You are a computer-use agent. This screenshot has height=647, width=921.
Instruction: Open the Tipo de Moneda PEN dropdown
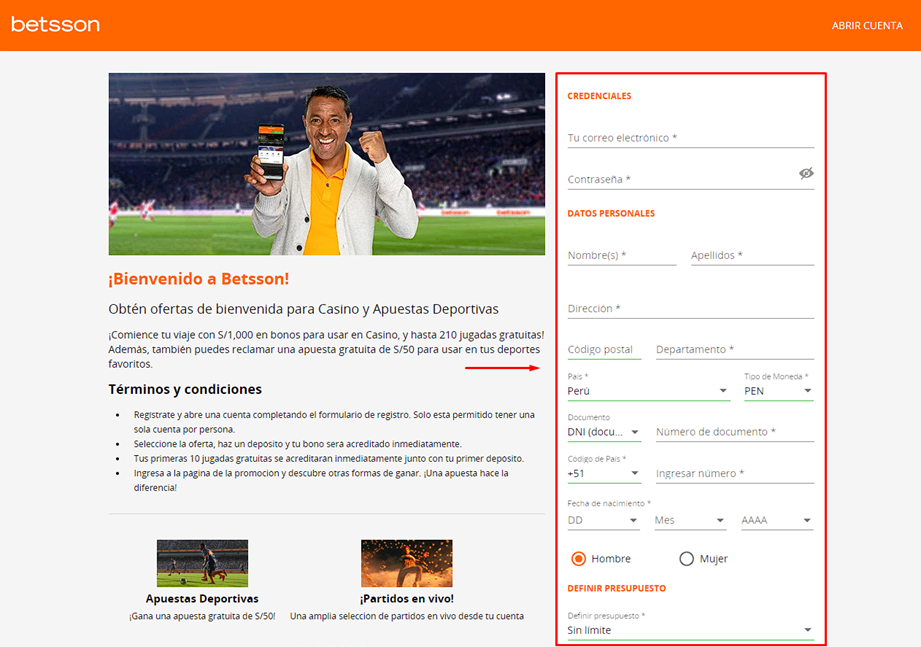[x=778, y=391]
